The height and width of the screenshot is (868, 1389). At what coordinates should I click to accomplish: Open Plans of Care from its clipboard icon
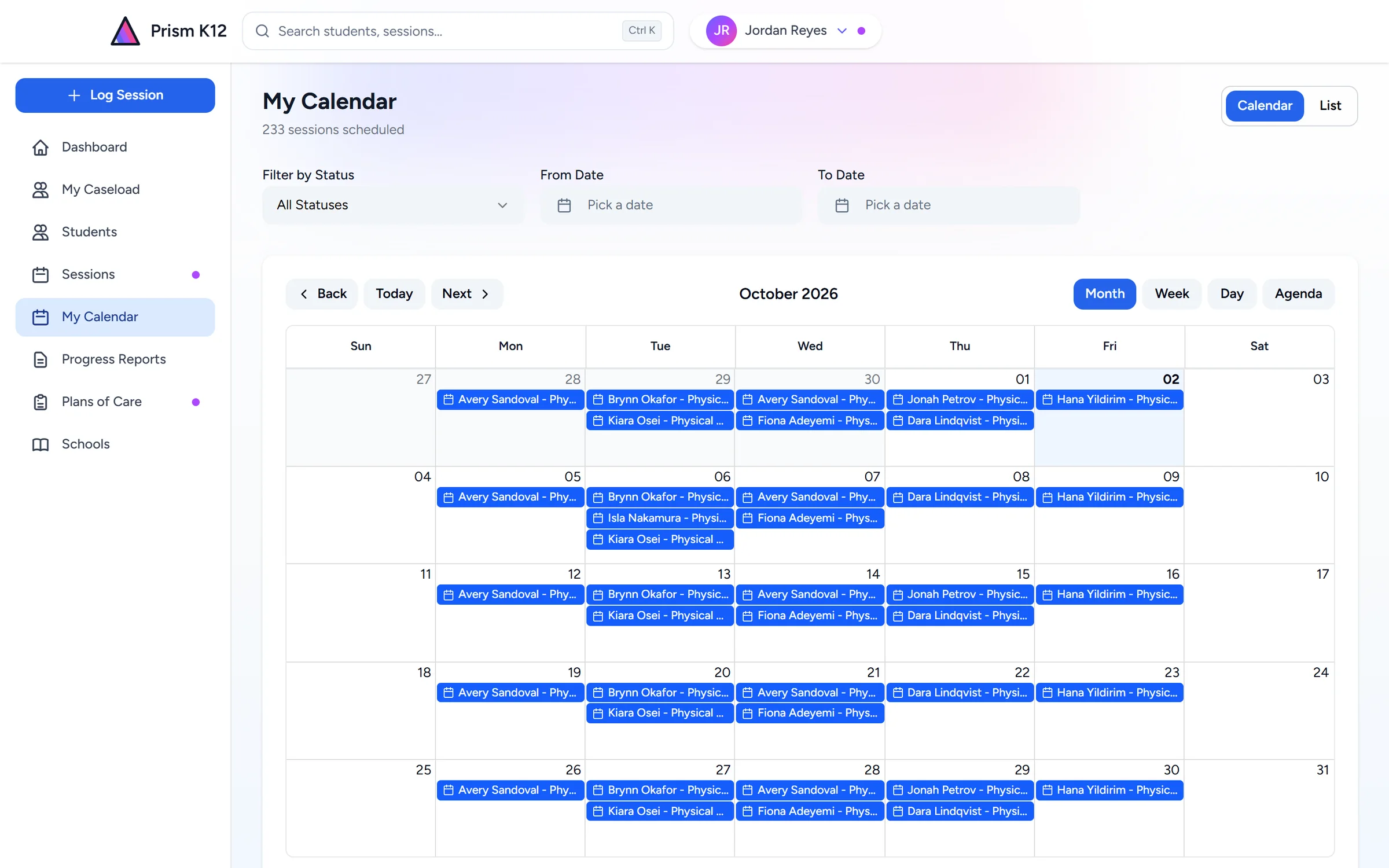[41, 402]
